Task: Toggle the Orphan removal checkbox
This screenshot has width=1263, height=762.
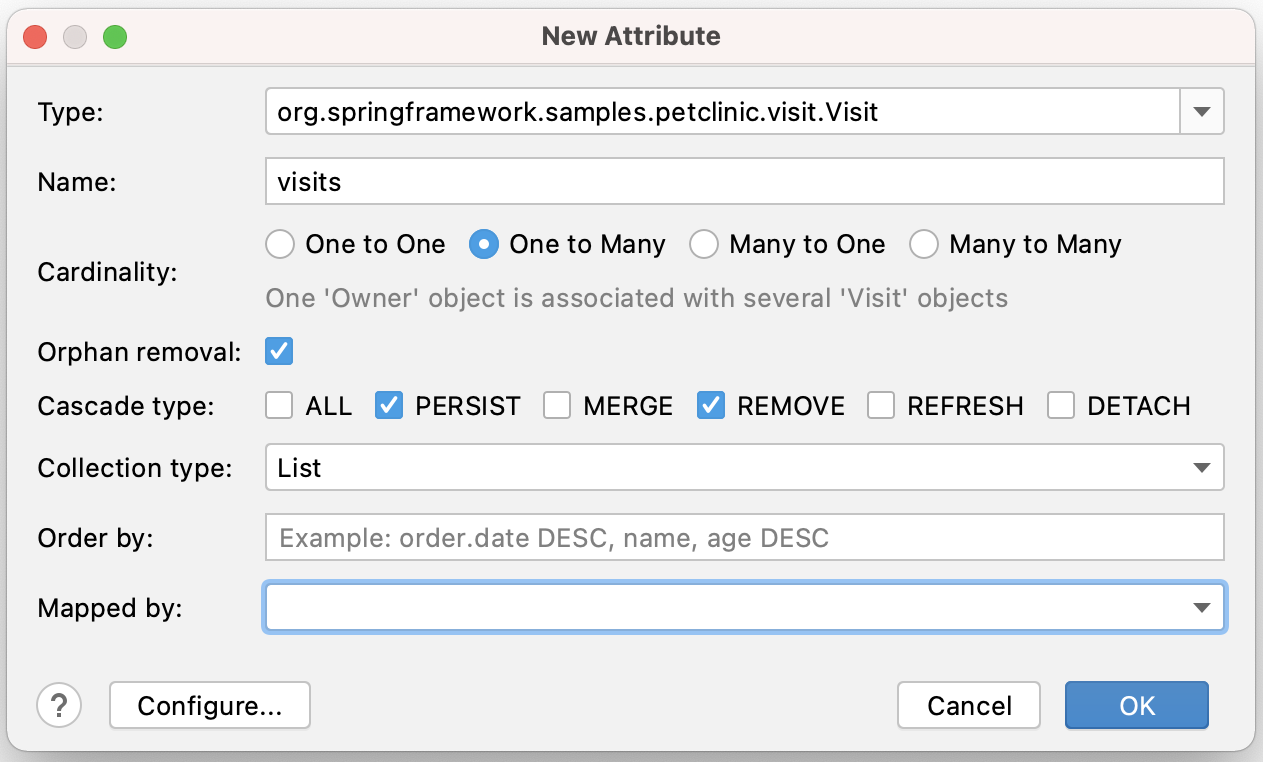Action: coord(279,352)
